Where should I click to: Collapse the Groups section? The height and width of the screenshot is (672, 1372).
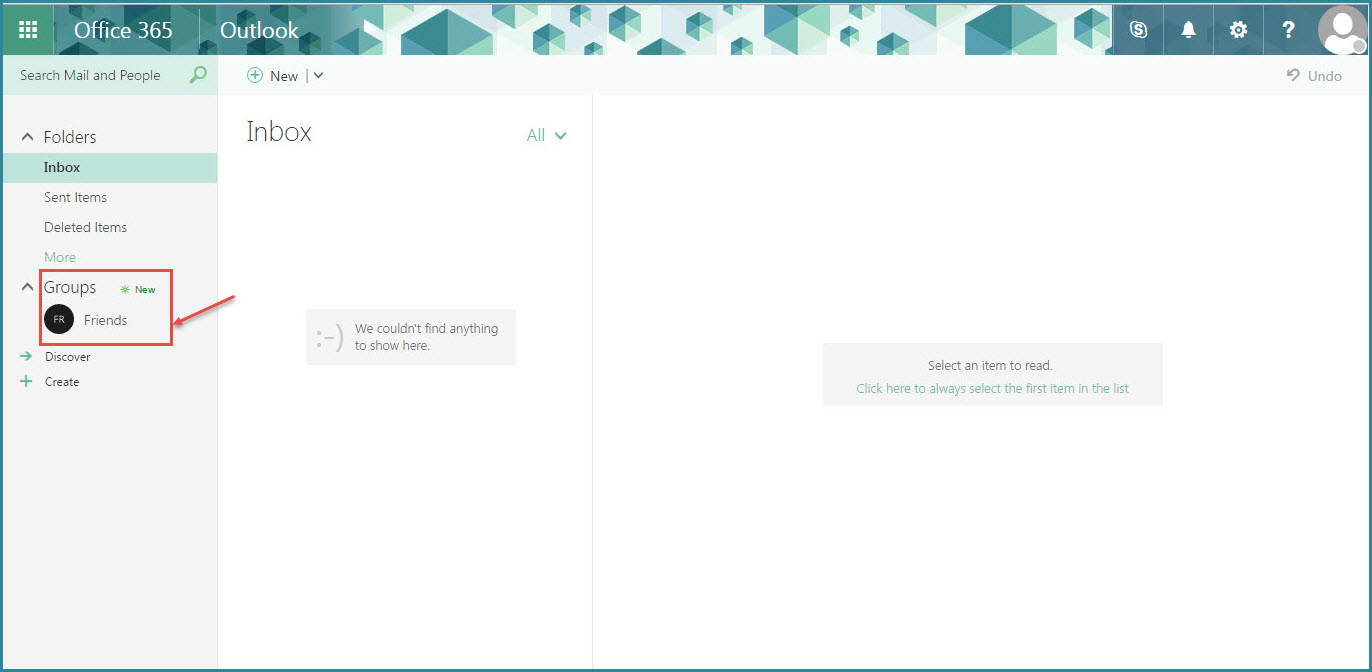[27, 287]
